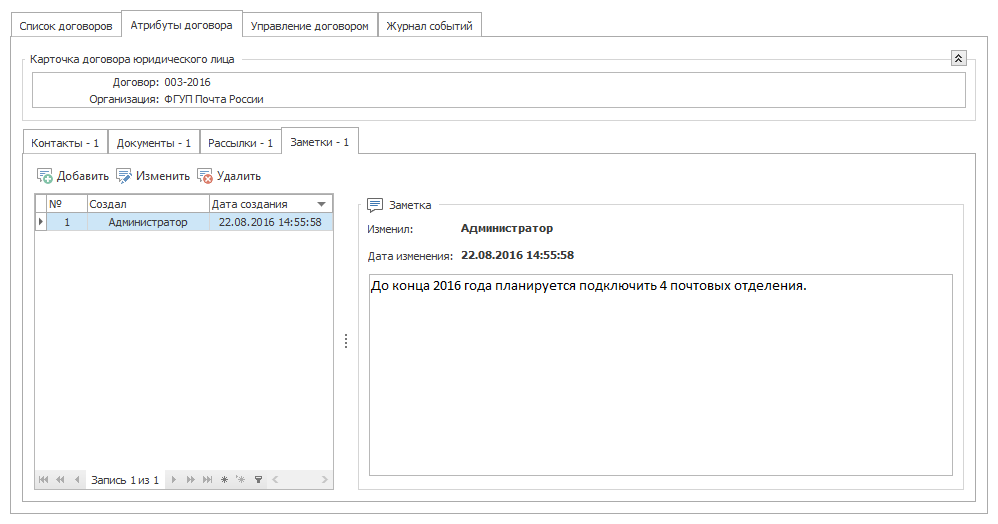Go to bookmark icon in navigator
The height and width of the screenshot is (524, 998).
pos(241,479)
